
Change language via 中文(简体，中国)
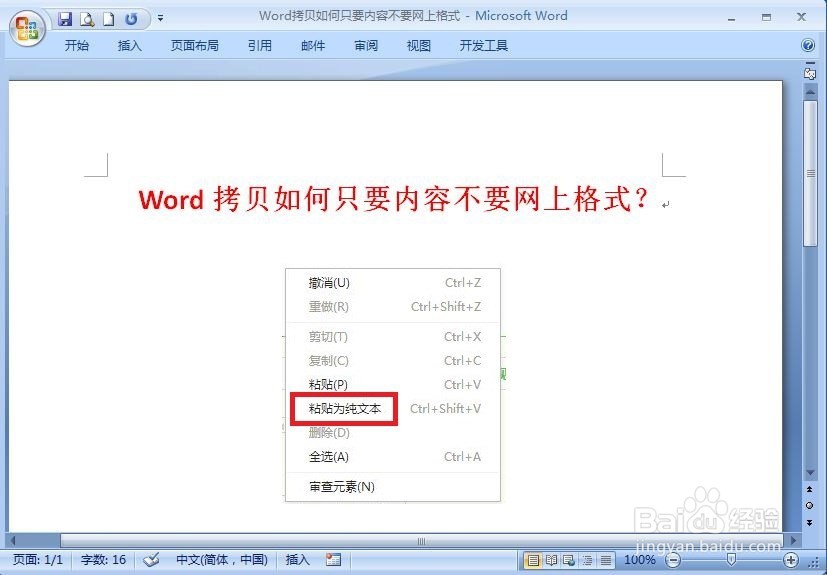coord(222,560)
